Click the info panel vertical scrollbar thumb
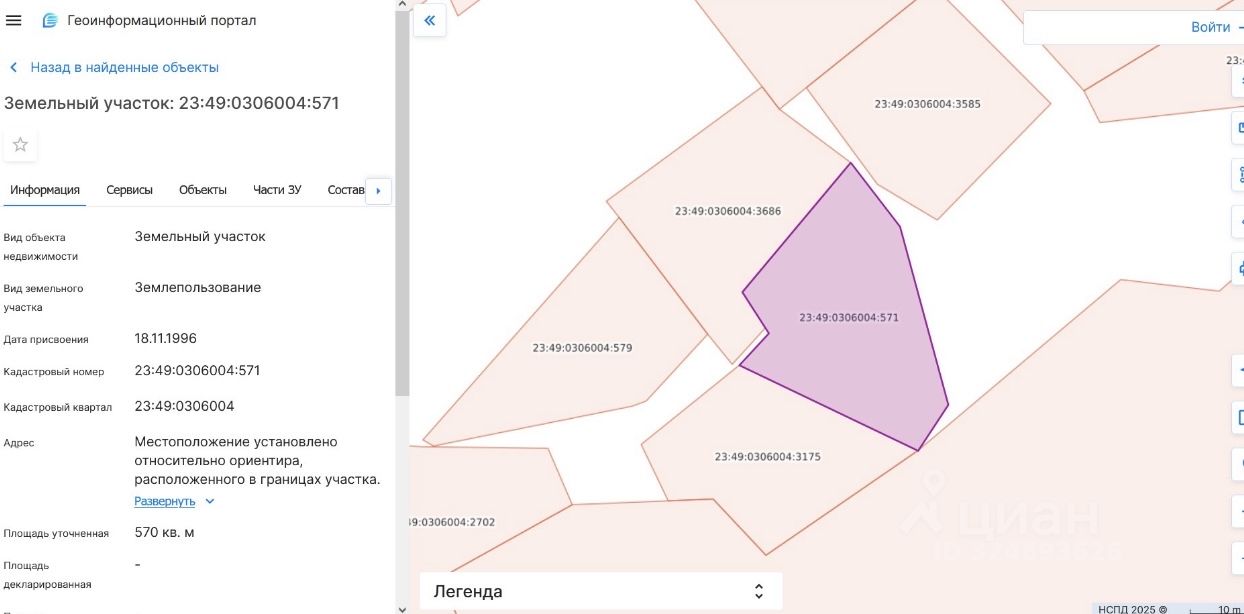 click(x=402, y=200)
